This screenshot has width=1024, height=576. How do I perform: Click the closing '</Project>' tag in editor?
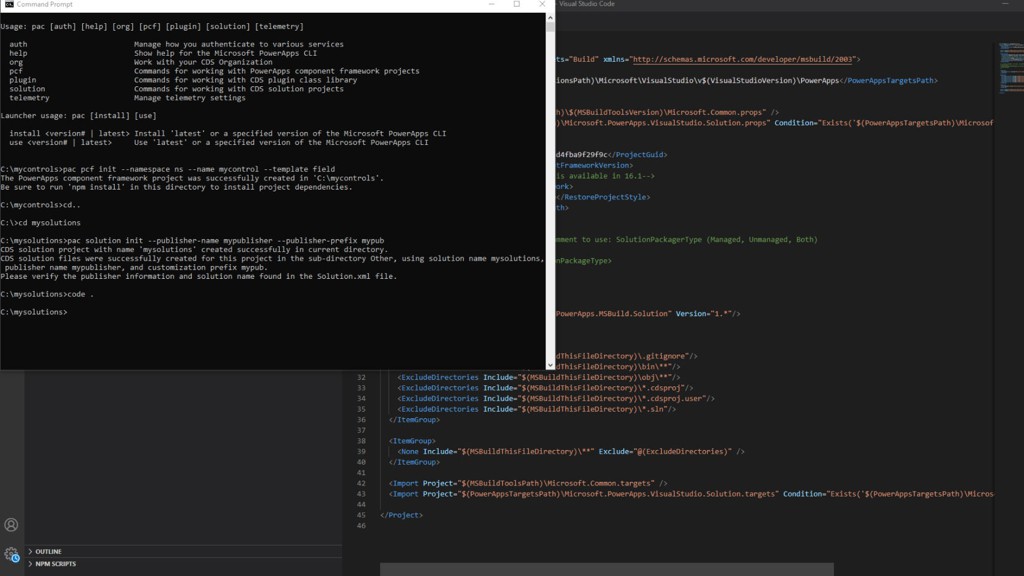[x=402, y=515]
